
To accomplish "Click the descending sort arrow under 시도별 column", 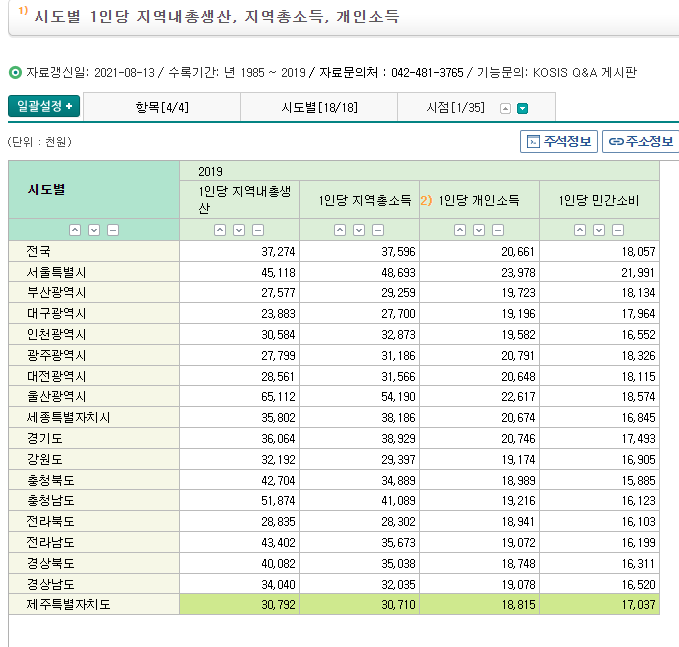I will click(x=93, y=230).
